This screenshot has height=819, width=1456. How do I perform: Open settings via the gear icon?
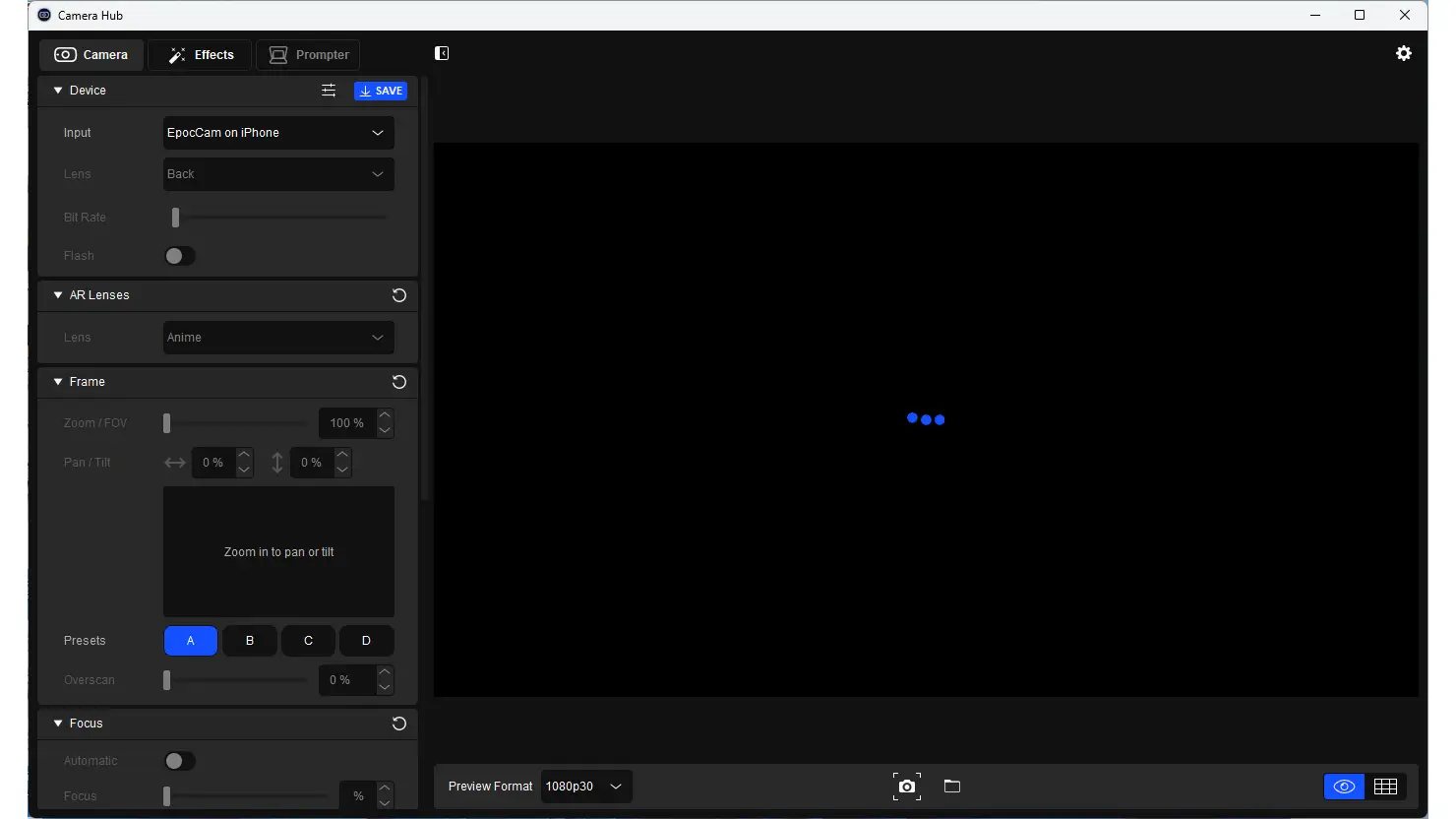pyautogui.click(x=1404, y=53)
